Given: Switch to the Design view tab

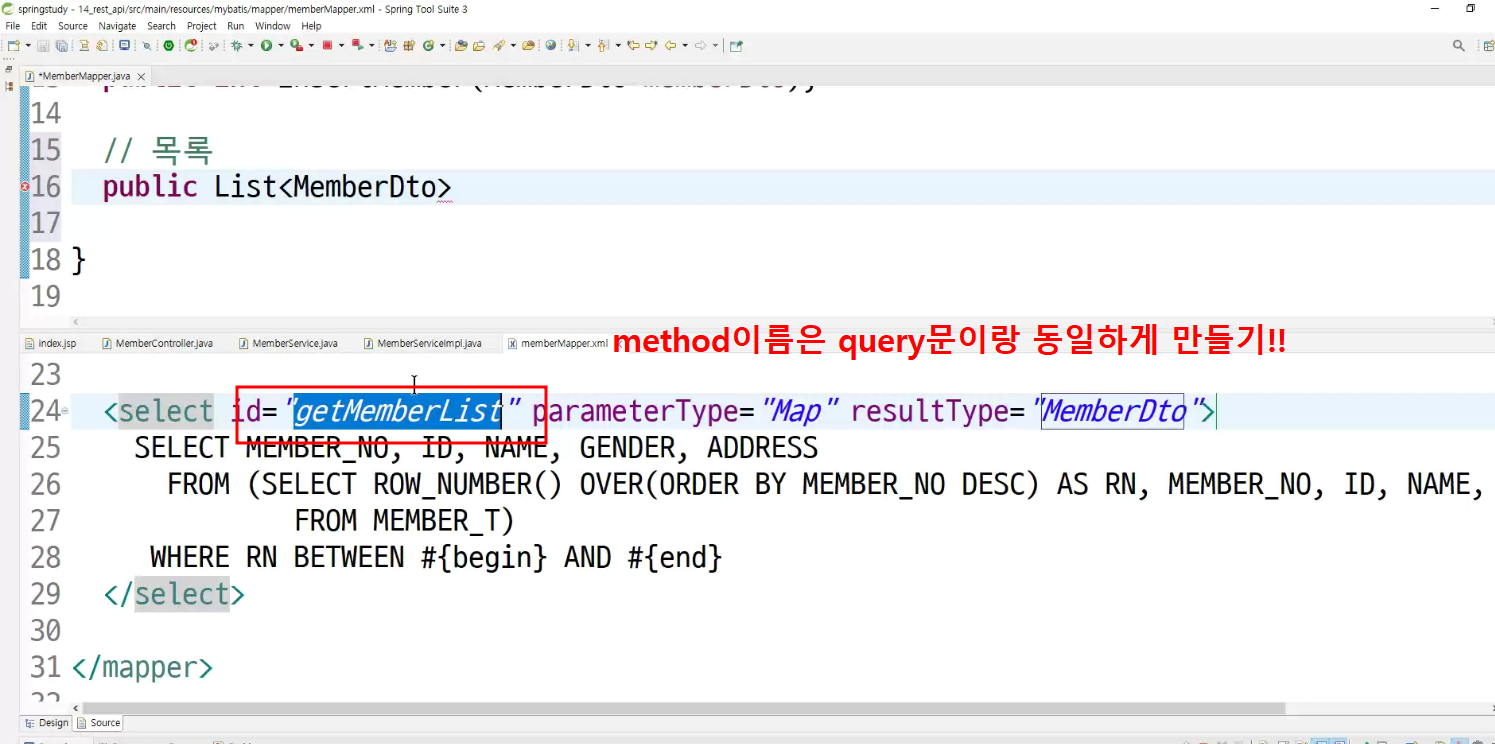Looking at the screenshot, I should [47, 723].
